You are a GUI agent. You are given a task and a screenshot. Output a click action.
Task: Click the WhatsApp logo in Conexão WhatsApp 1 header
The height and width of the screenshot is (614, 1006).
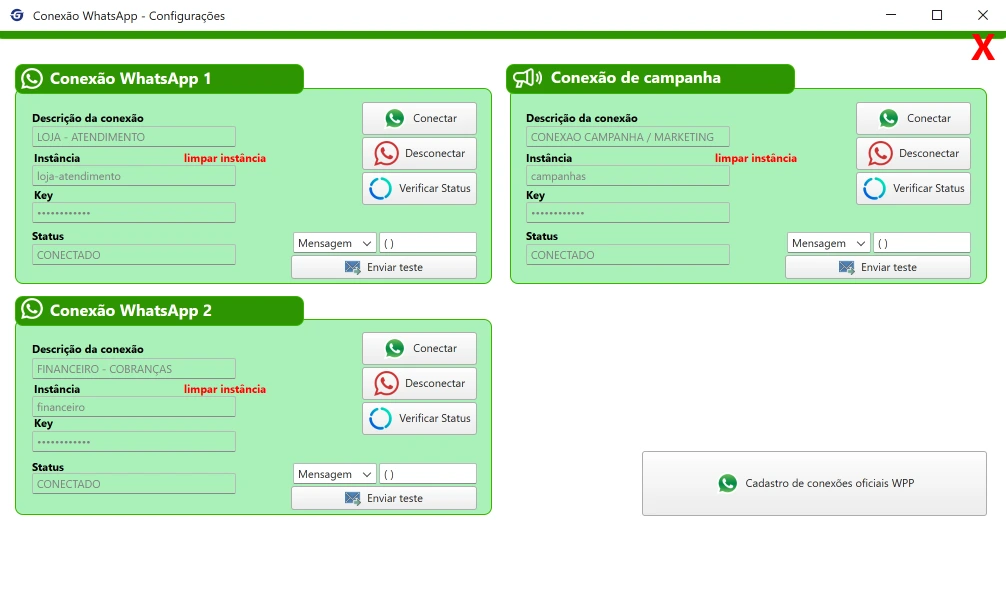(x=32, y=78)
